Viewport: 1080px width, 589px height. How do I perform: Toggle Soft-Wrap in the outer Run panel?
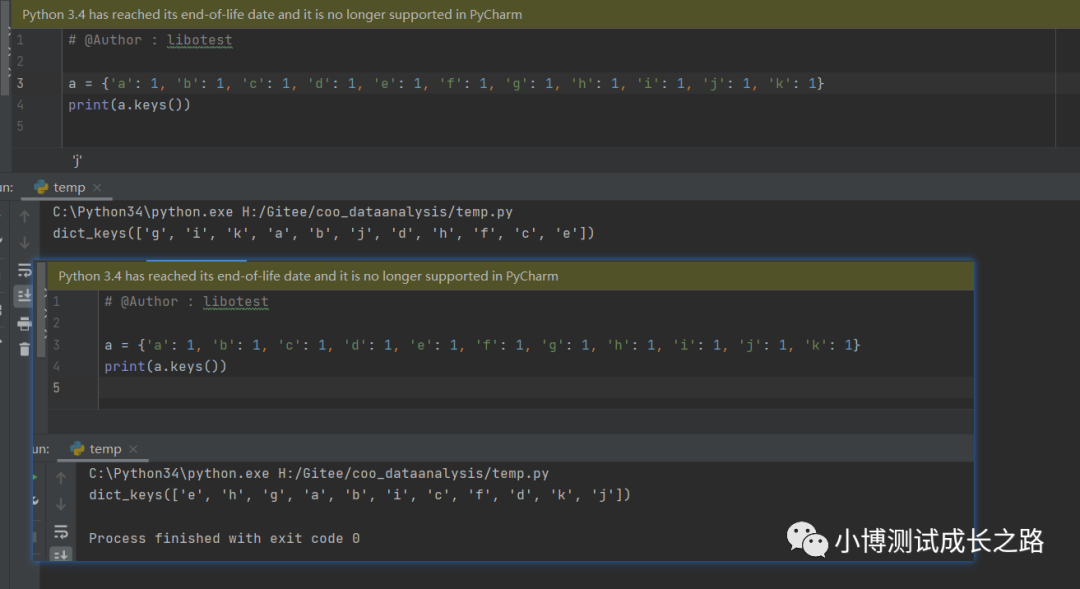pyautogui.click(x=25, y=269)
